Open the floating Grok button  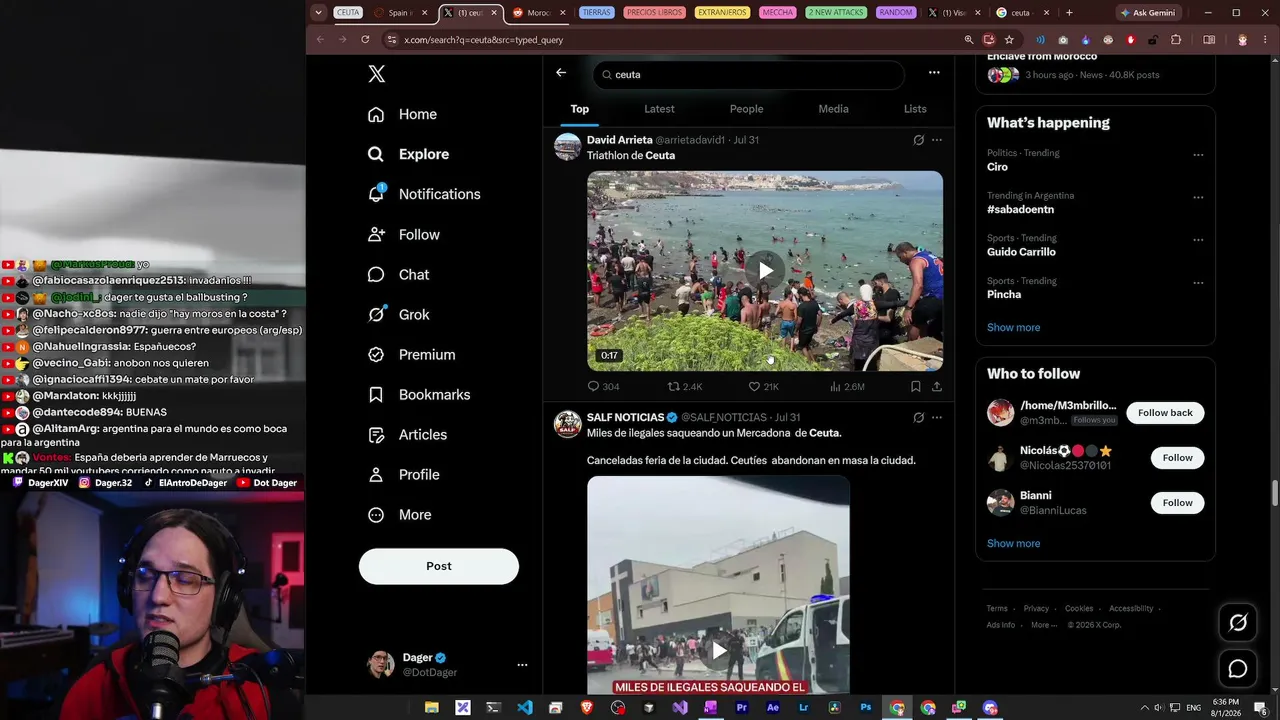pyautogui.click(x=1238, y=623)
